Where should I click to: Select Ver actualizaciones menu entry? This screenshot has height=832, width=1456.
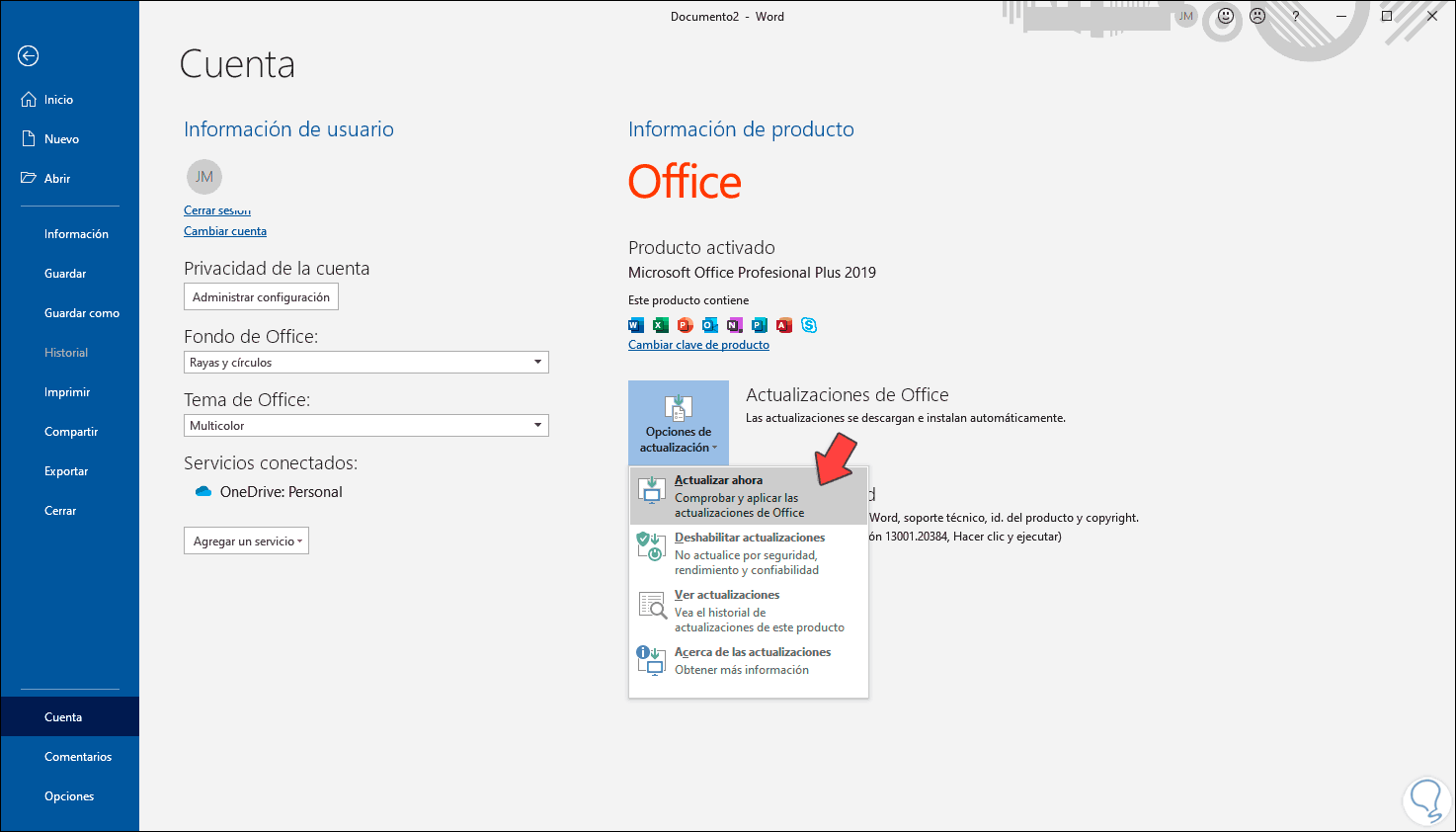[749, 611]
